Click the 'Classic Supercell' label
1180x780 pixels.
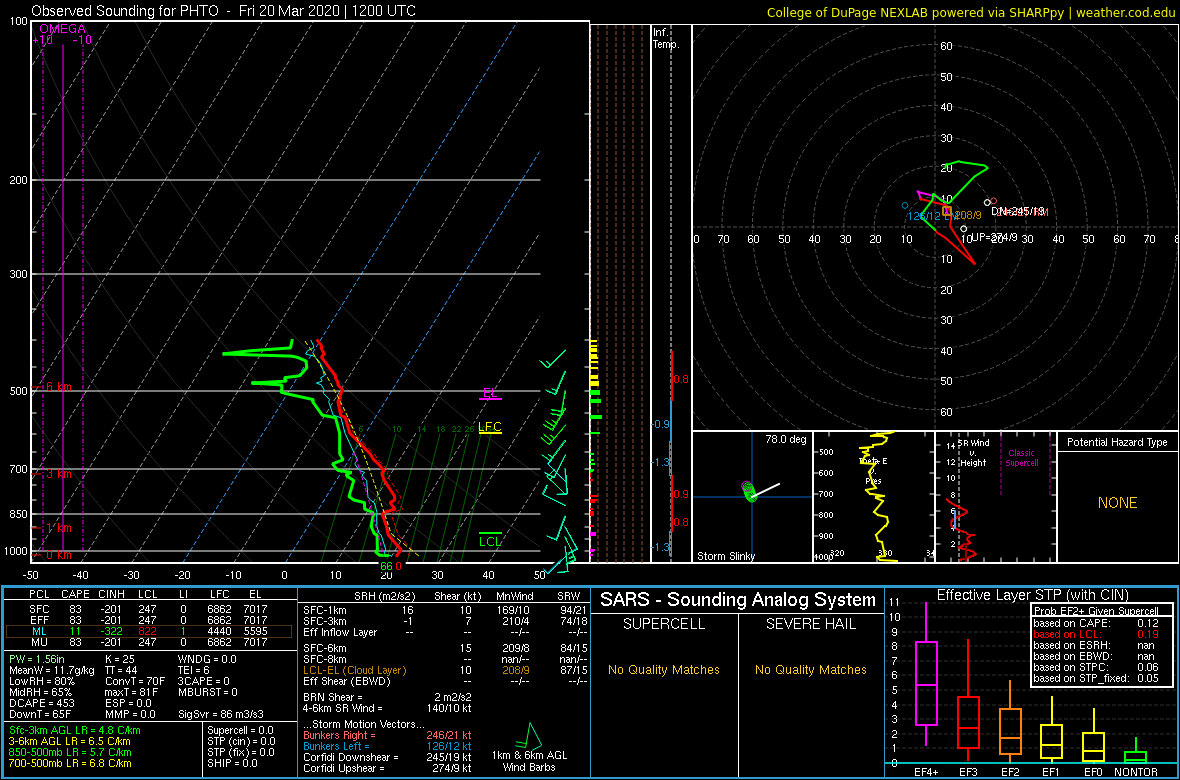tap(1022, 458)
